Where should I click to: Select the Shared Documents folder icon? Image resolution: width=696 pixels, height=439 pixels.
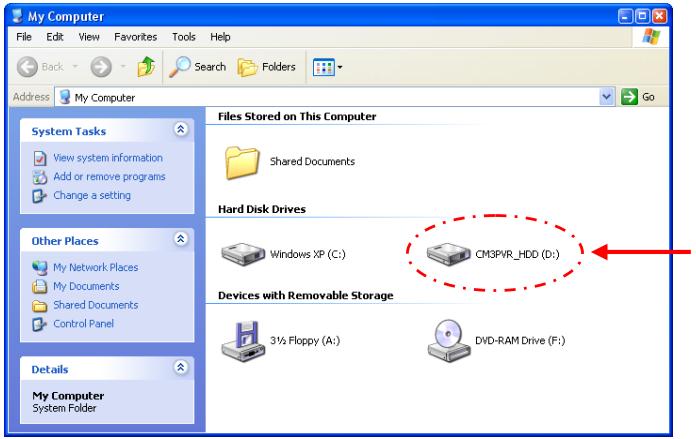tap(241, 162)
